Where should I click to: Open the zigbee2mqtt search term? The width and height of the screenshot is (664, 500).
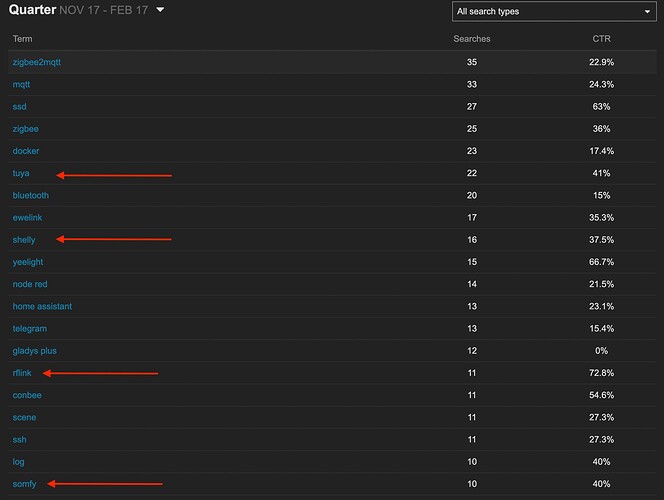36,62
